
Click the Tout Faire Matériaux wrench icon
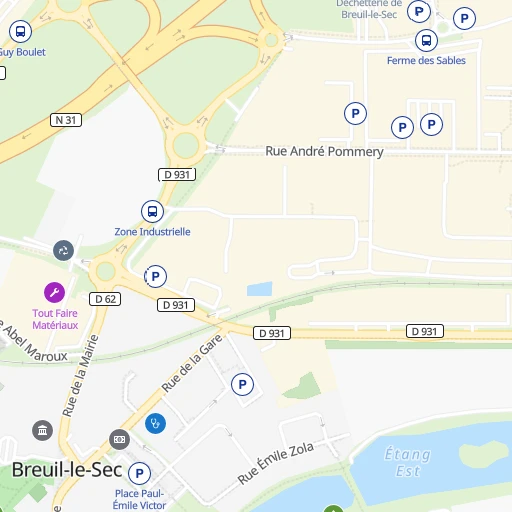click(54, 292)
